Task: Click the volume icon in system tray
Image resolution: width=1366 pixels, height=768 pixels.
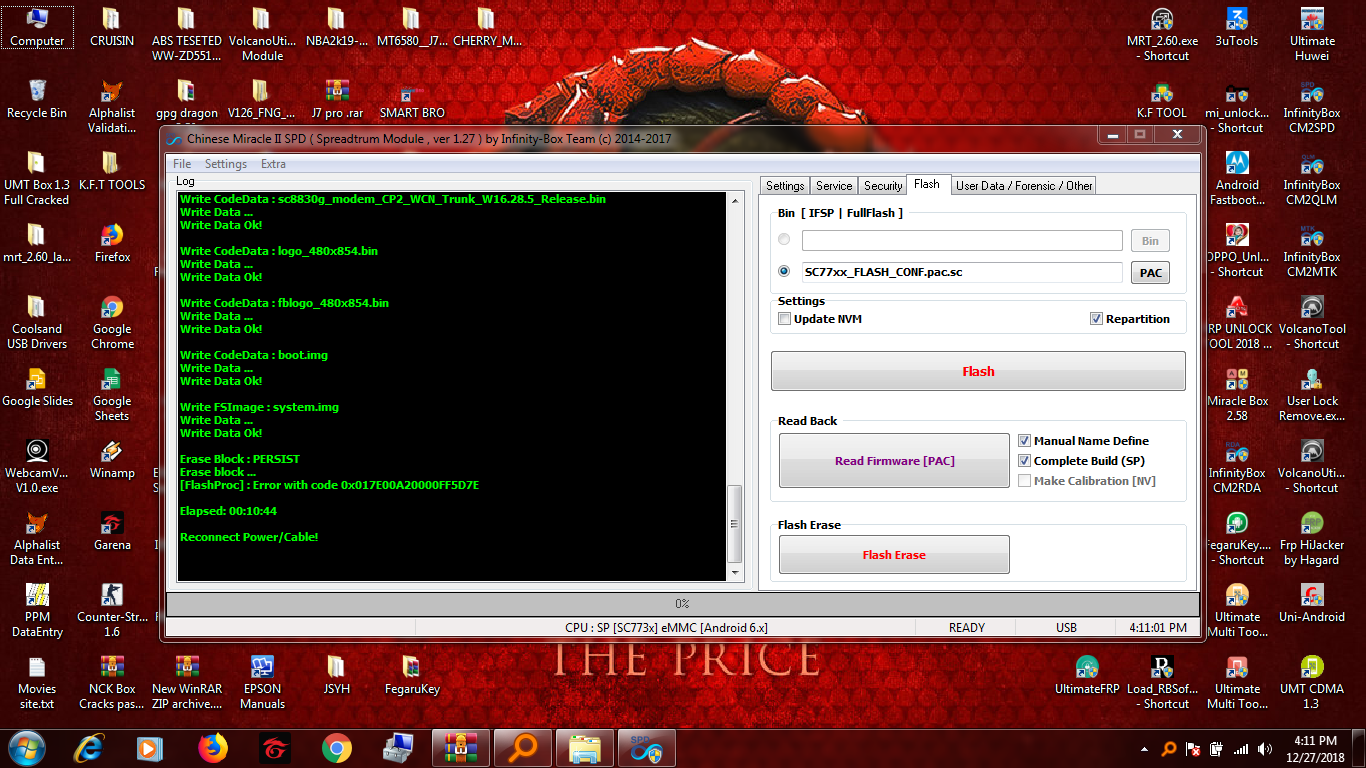Action: (x=1265, y=749)
